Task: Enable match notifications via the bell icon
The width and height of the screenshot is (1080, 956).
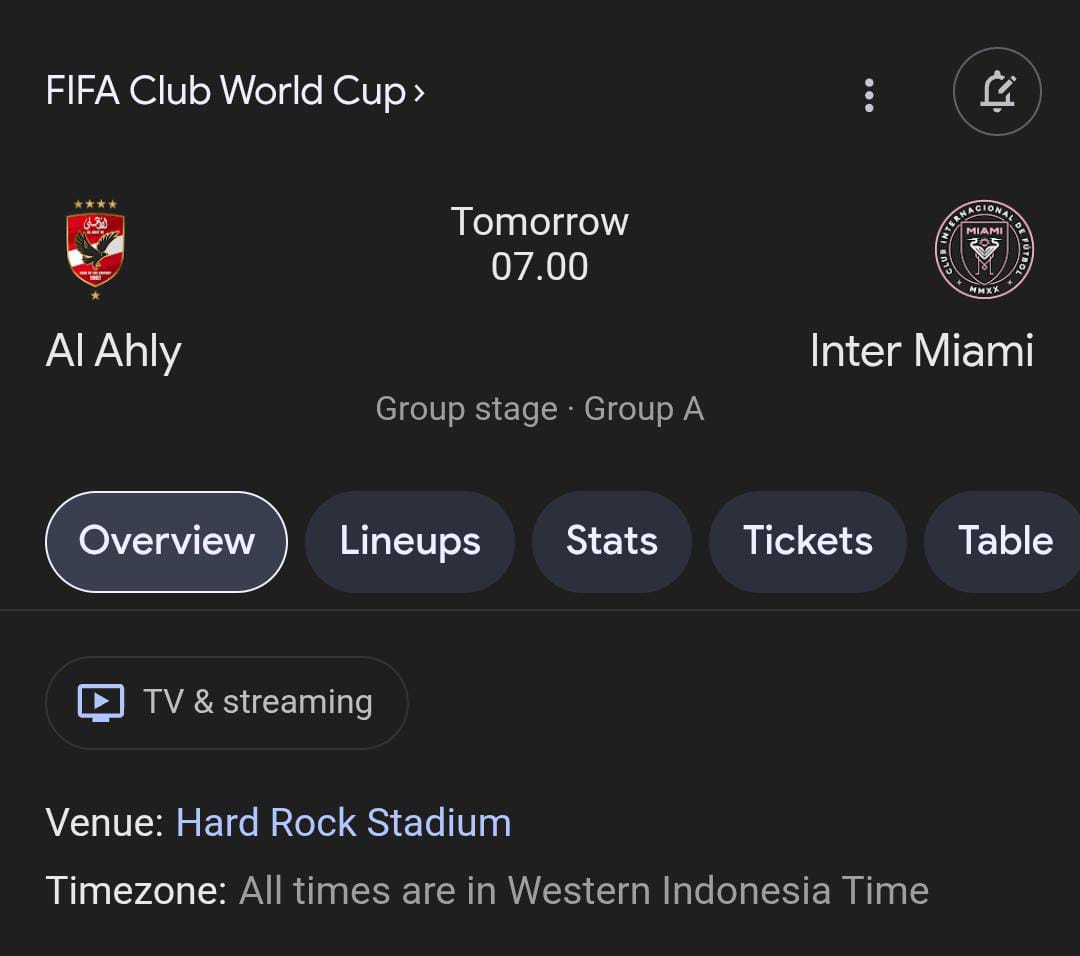Action: [996, 91]
